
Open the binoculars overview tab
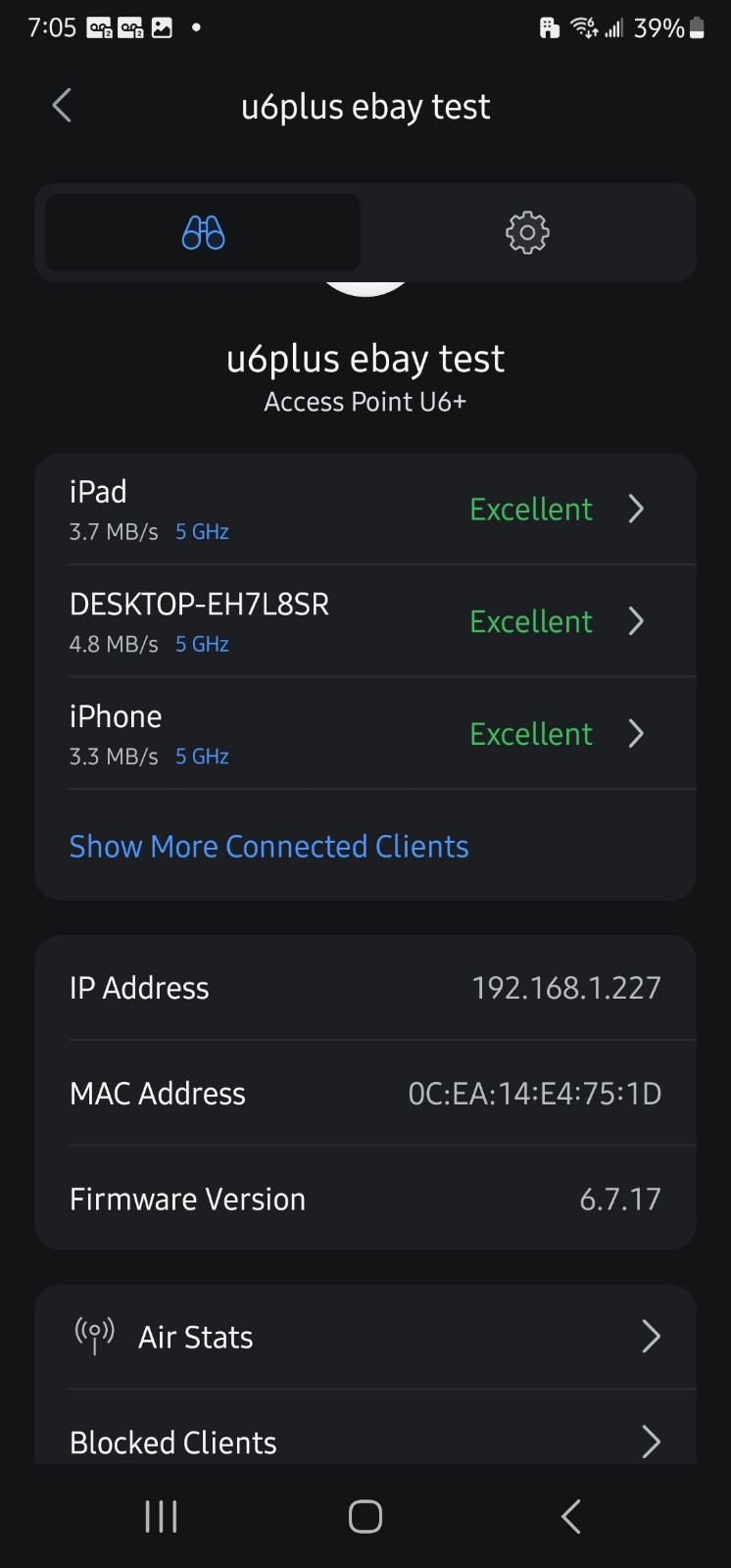click(x=203, y=232)
